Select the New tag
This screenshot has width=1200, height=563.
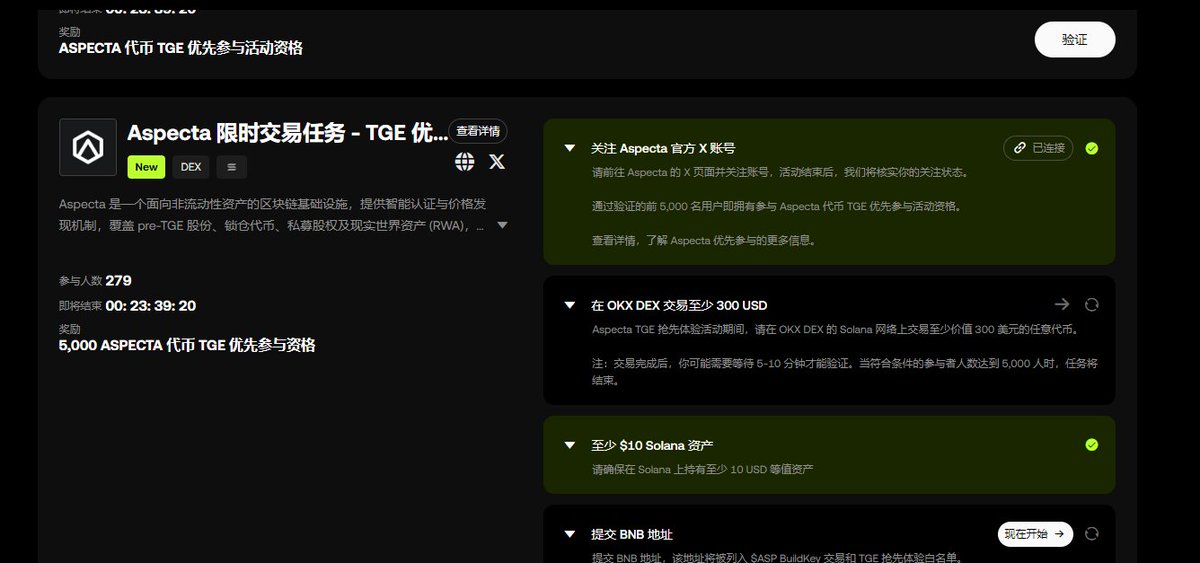pos(146,167)
